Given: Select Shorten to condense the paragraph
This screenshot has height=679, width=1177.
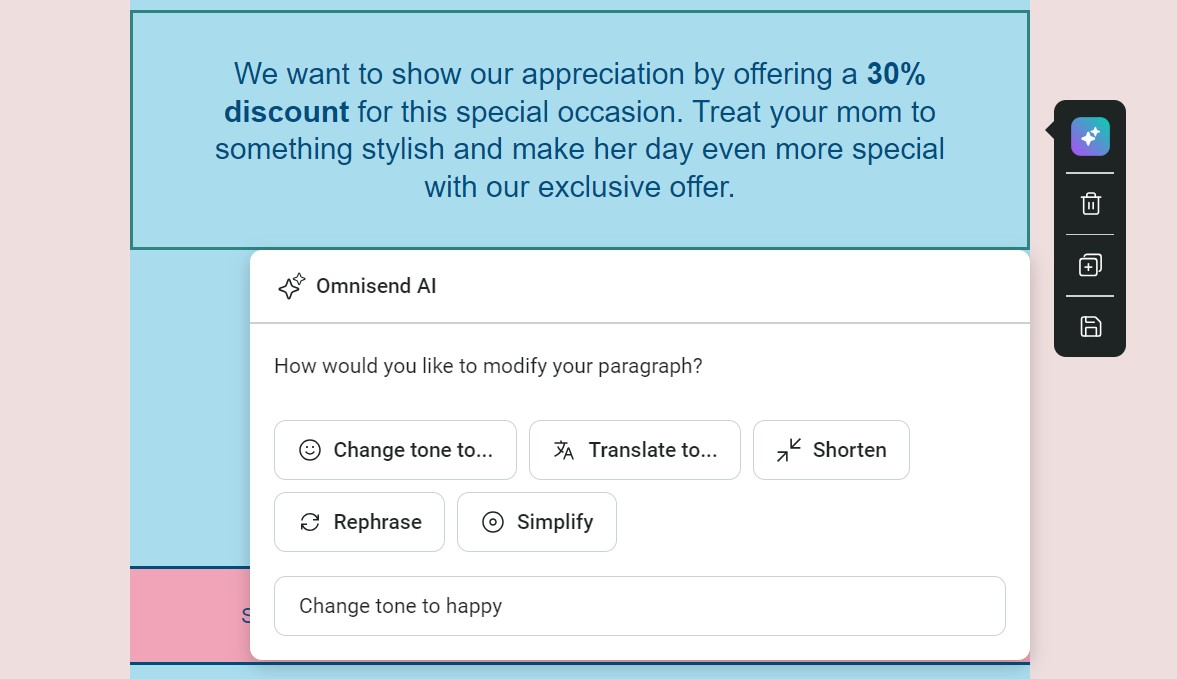Looking at the screenshot, I should tap(831, 450).
